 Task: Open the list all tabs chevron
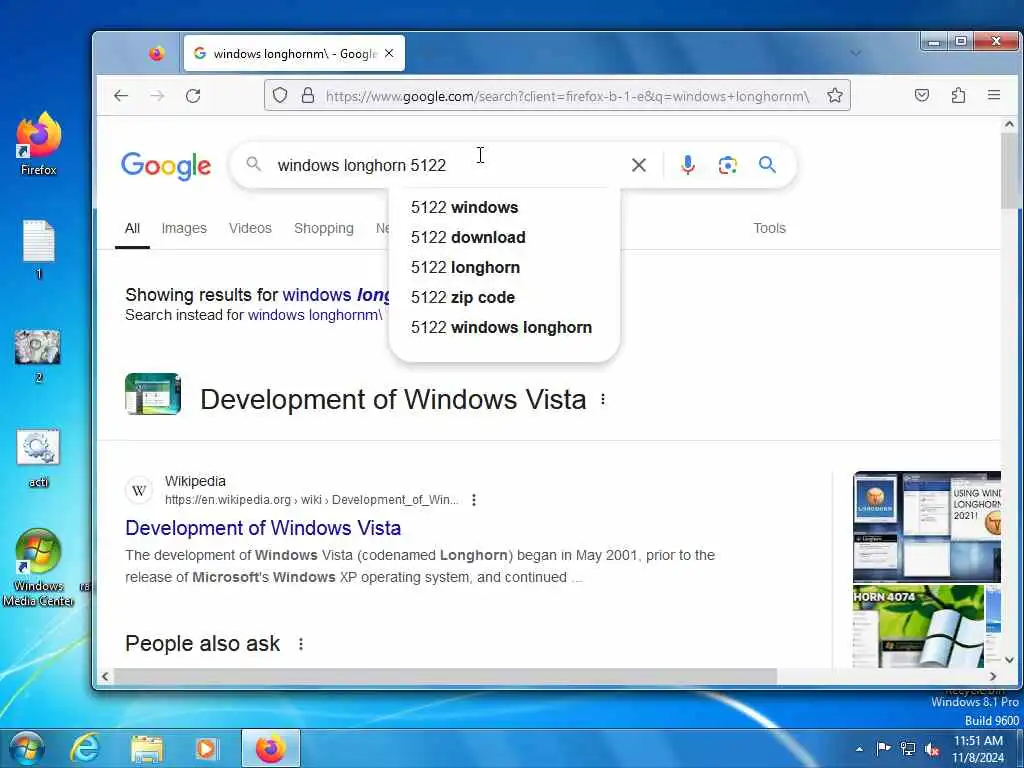856,53
